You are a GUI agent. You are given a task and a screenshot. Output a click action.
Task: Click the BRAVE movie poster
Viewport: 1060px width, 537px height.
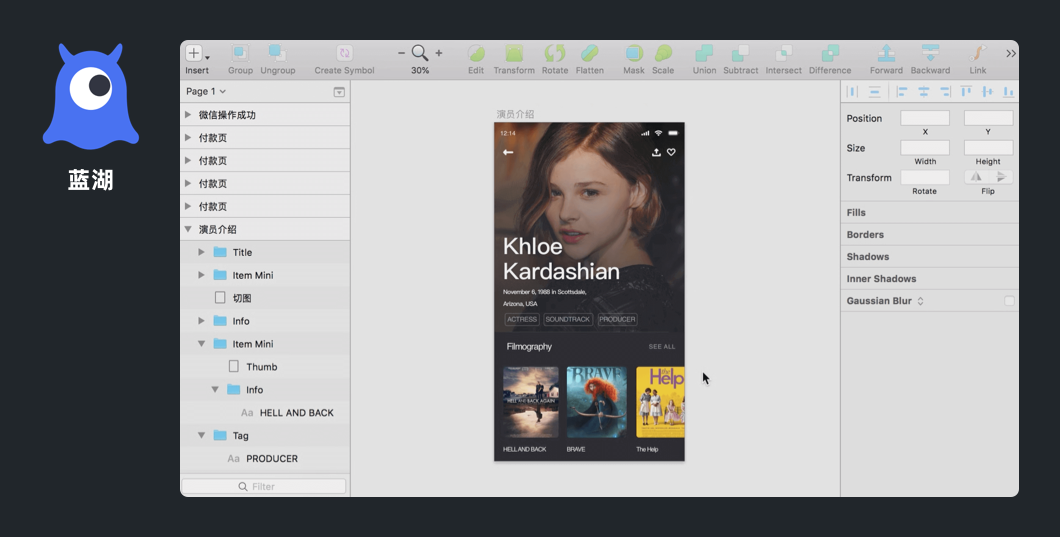596,402
